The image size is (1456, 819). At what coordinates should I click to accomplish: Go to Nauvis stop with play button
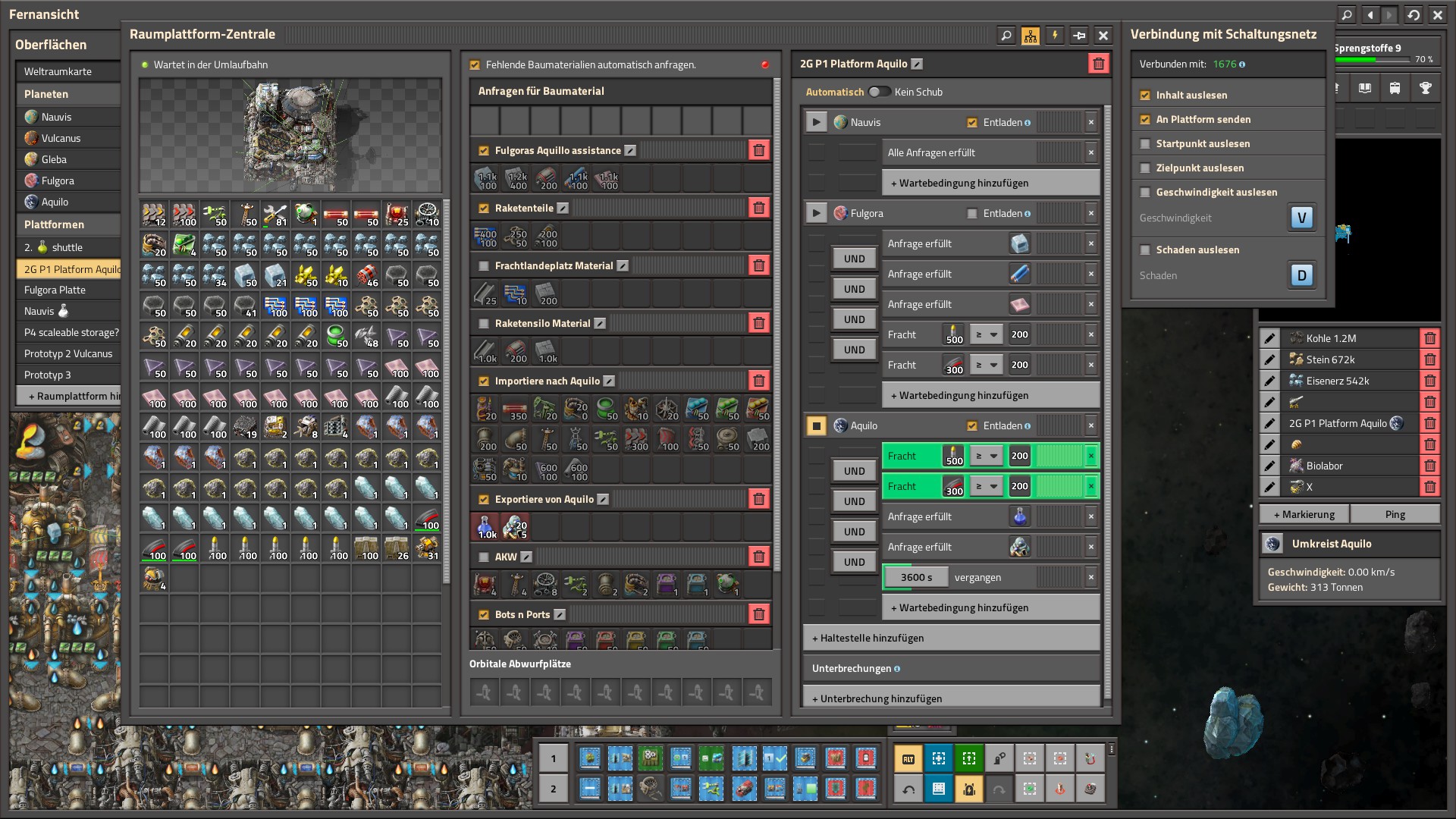(816, 122)
